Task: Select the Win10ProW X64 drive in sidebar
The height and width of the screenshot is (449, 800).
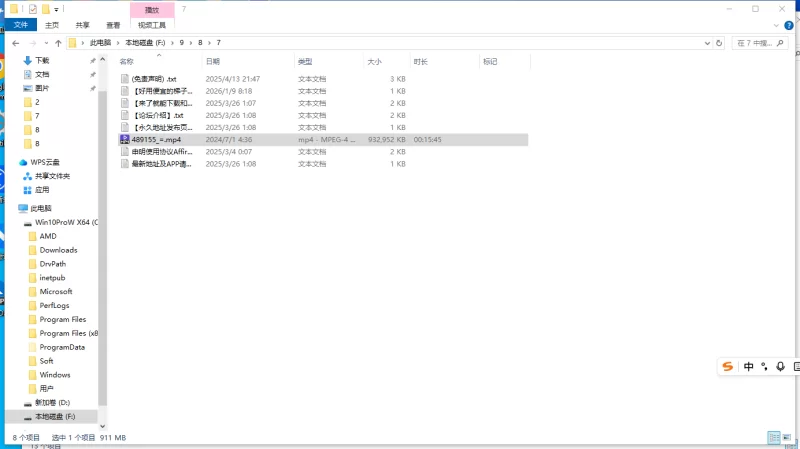Action: (66, 222)
